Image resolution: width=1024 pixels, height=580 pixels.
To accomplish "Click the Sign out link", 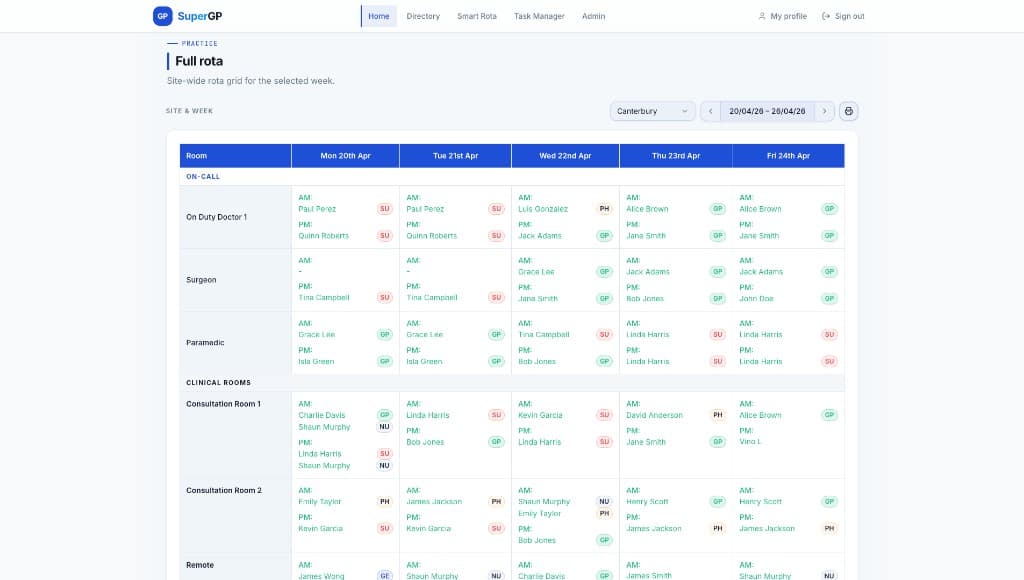I will pyautogui.click(x=843, y=16).
